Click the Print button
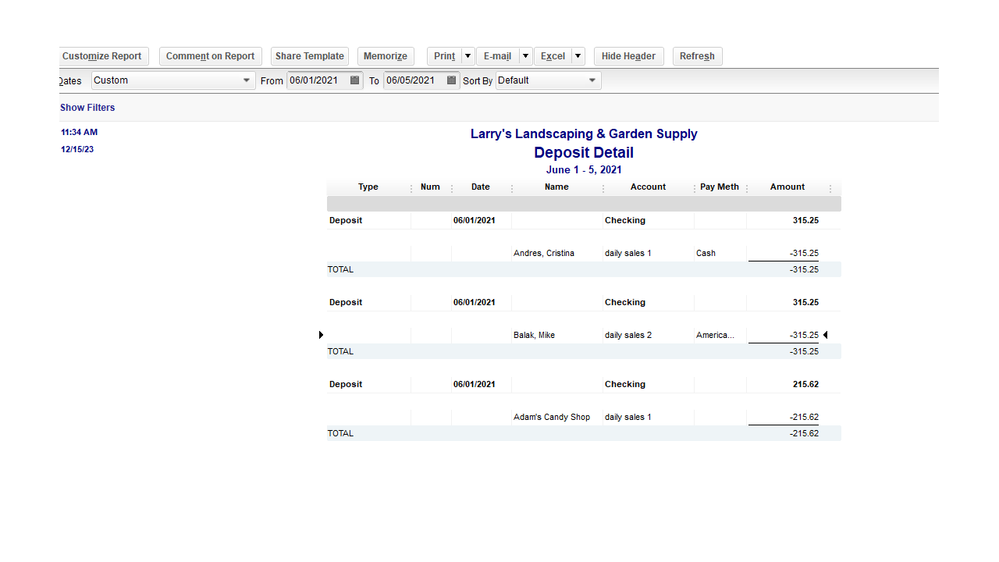The image size is (999, 562). [444, 56]
